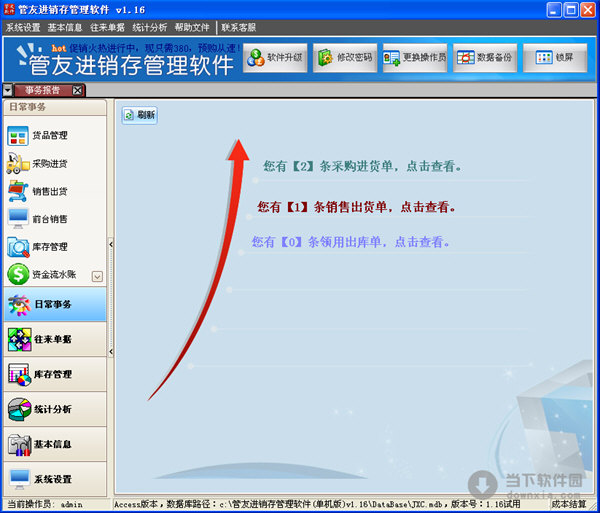Minimize the application window

point(554,10)
